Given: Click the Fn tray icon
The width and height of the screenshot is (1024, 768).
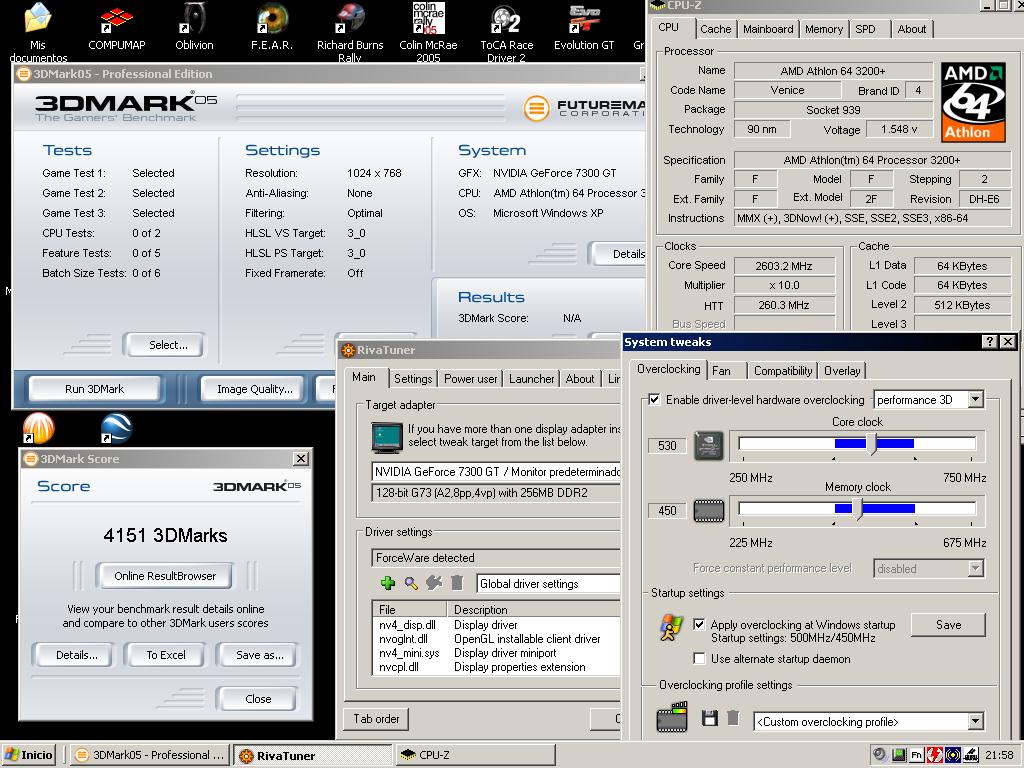Looking at the screenshot, I should (916, 756).
